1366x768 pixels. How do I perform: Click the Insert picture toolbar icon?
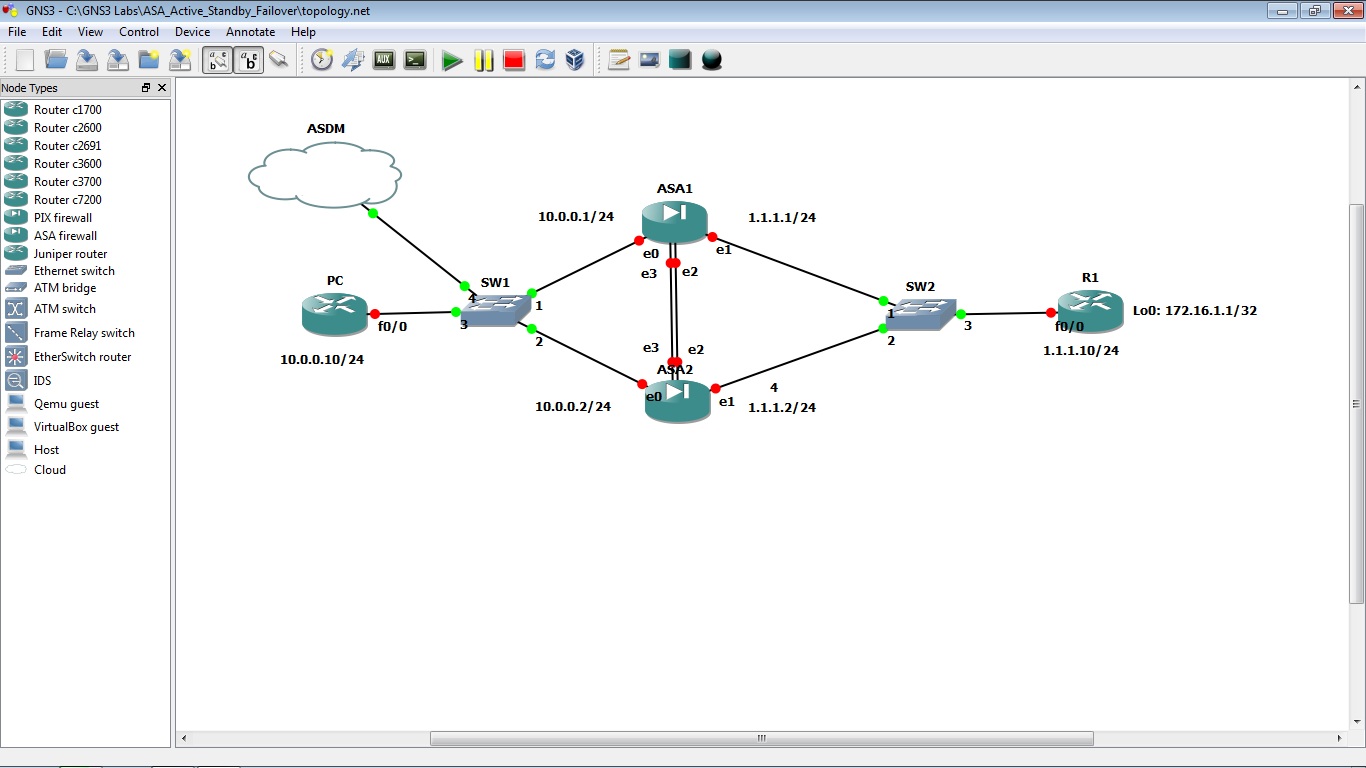650,59
